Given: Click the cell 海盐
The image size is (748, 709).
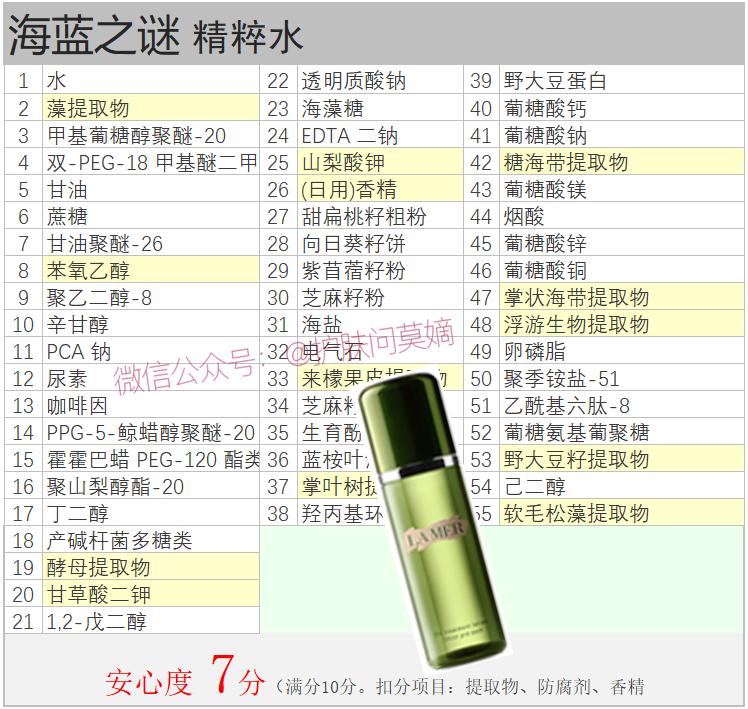Looking at the screenshot, I should 380,324.
